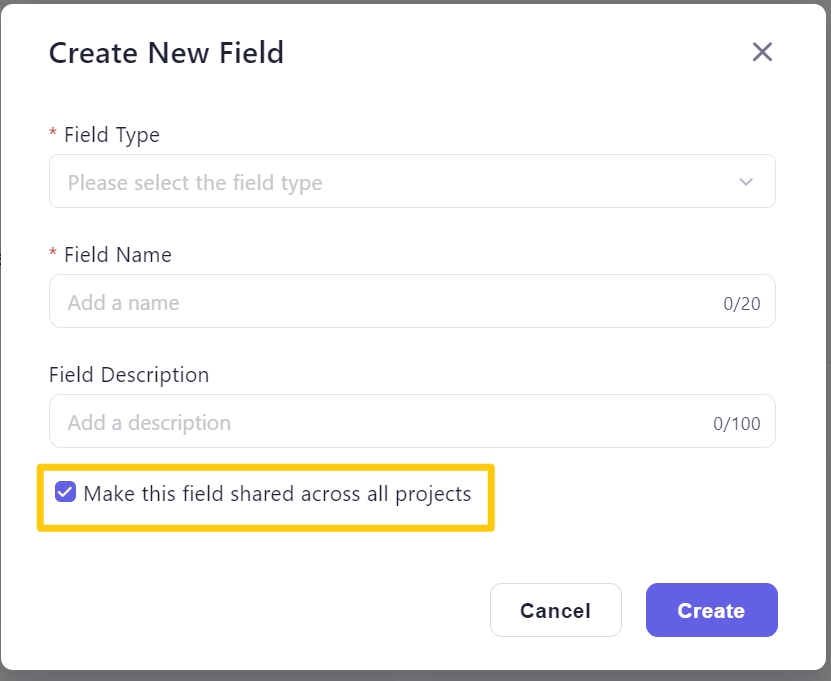Click the 0/20 character counter
Screen dimensions: 831x681
point(742,304)
